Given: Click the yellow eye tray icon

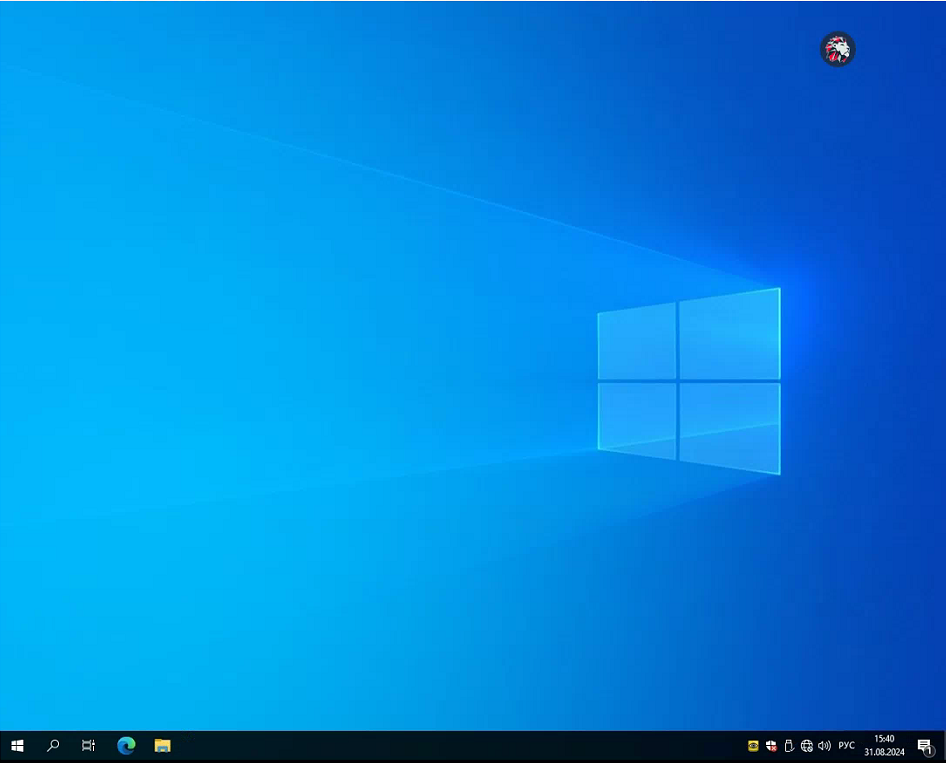Looking at the screenshot, I should pyautogui.click(x=753, y=746).
